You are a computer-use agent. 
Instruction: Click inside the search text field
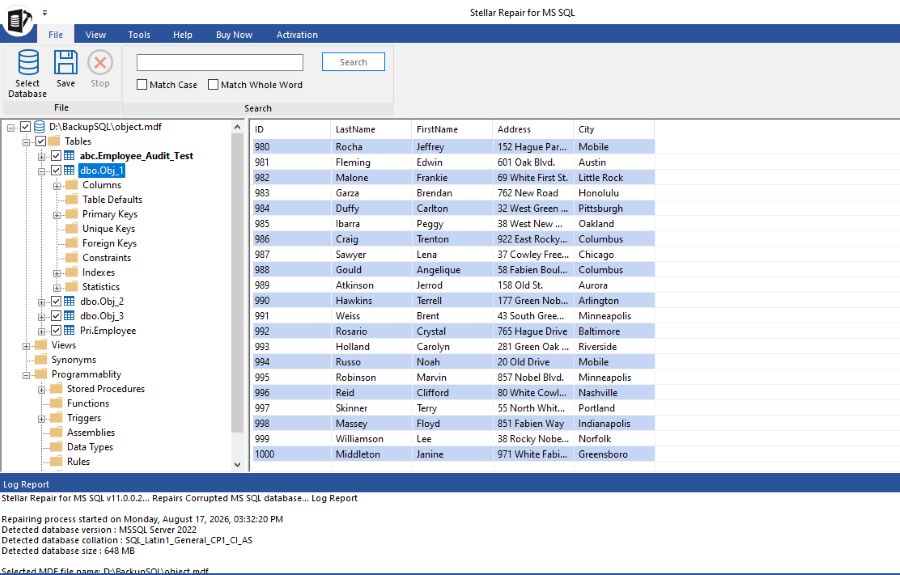220,62
